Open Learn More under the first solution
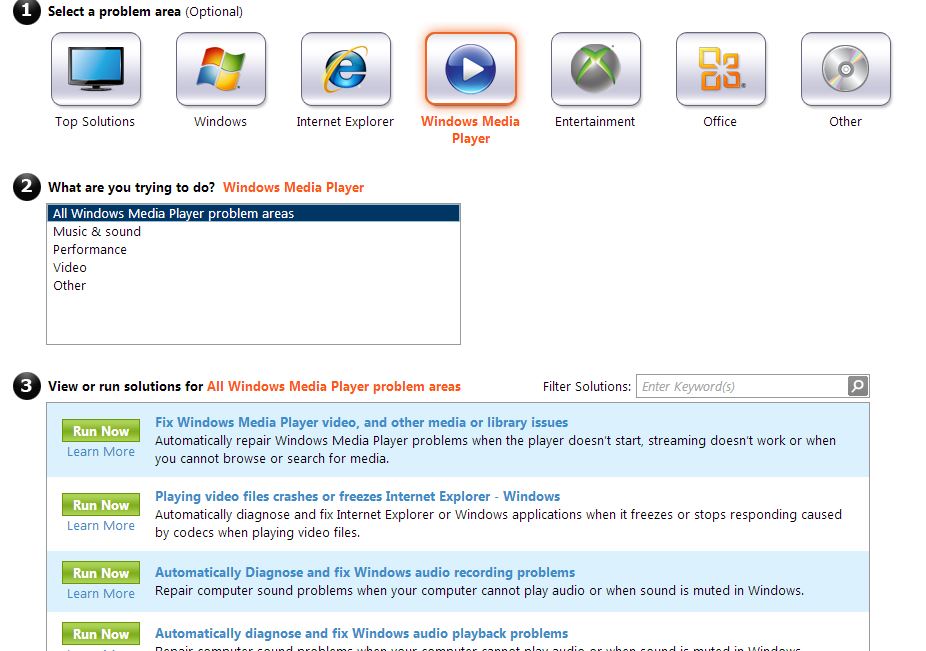 click(101, 452)
